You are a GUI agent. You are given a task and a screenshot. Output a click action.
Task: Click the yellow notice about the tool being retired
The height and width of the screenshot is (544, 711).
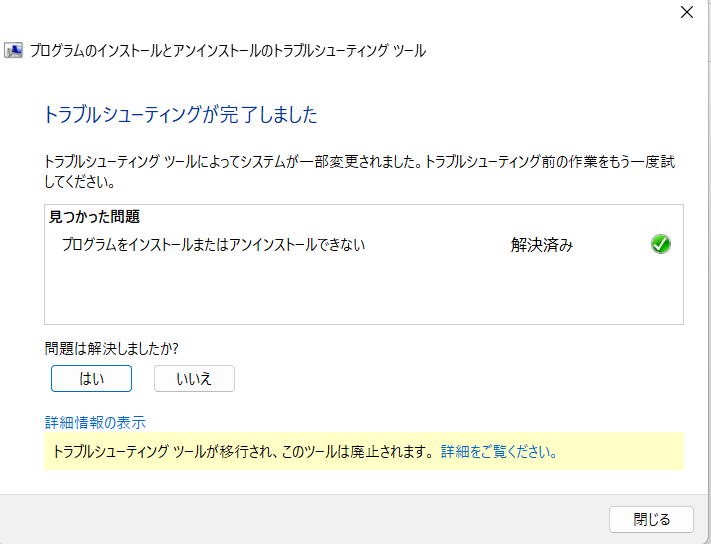pos(240,452)
